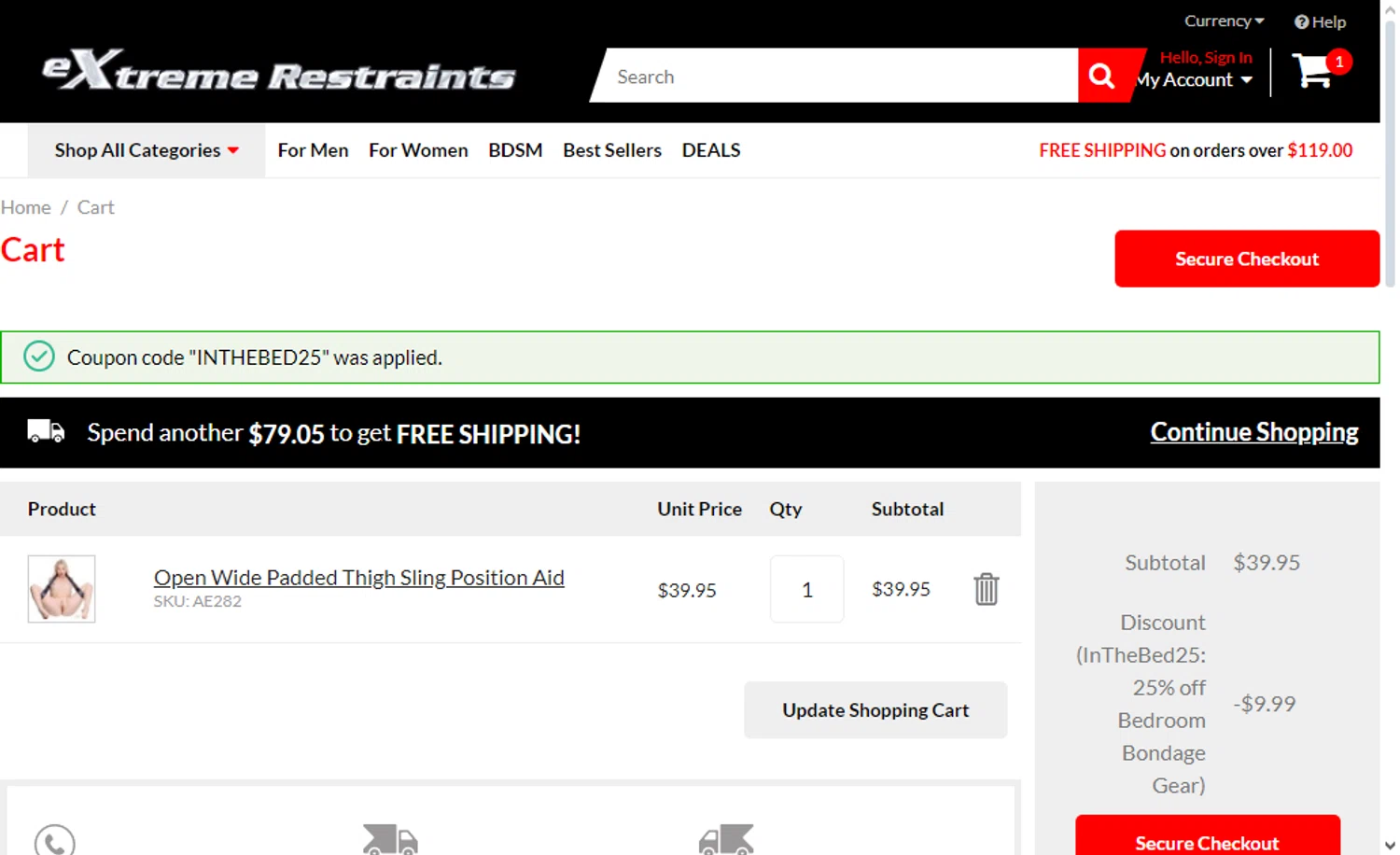Viewport: 1400px width, 855px height.
Task: Open the For Women menu
Action: [x=418, y=150]
